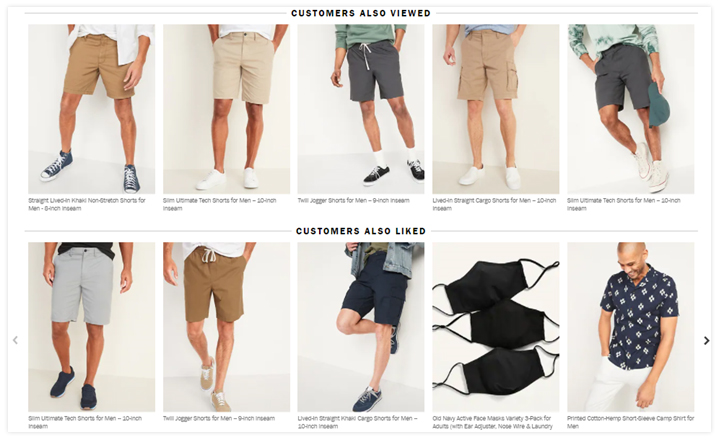720x440 pixels.
Task: Open Twill Jogger Shorts title under brown shorts
Action: tap(219, 418)
